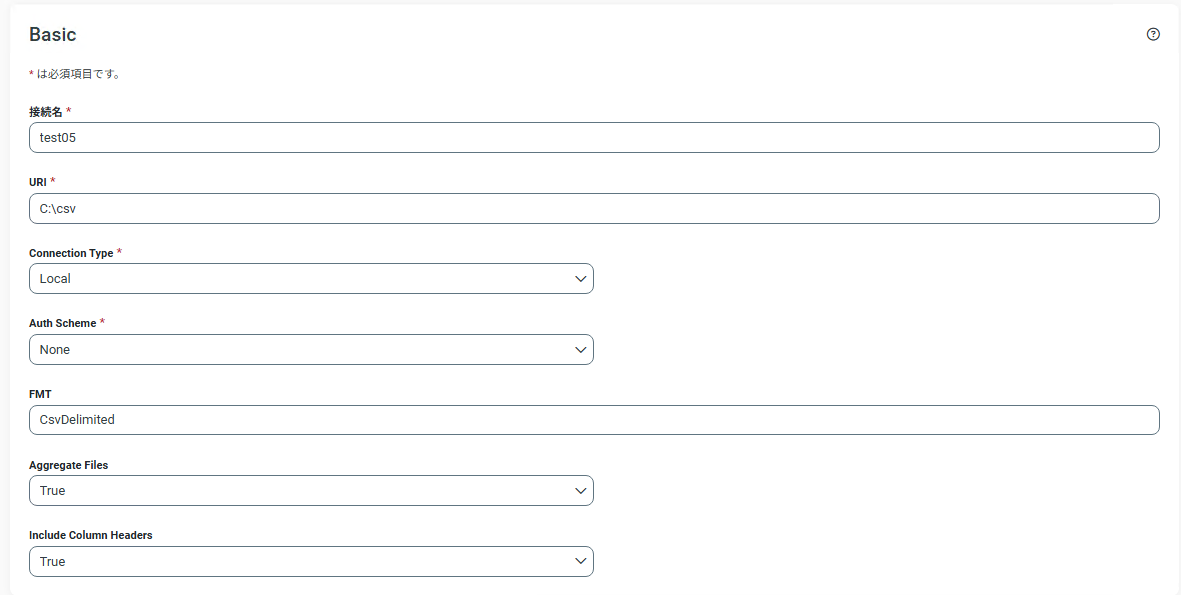Click the chevron arrow of Auth Scheme

[581, 349]
